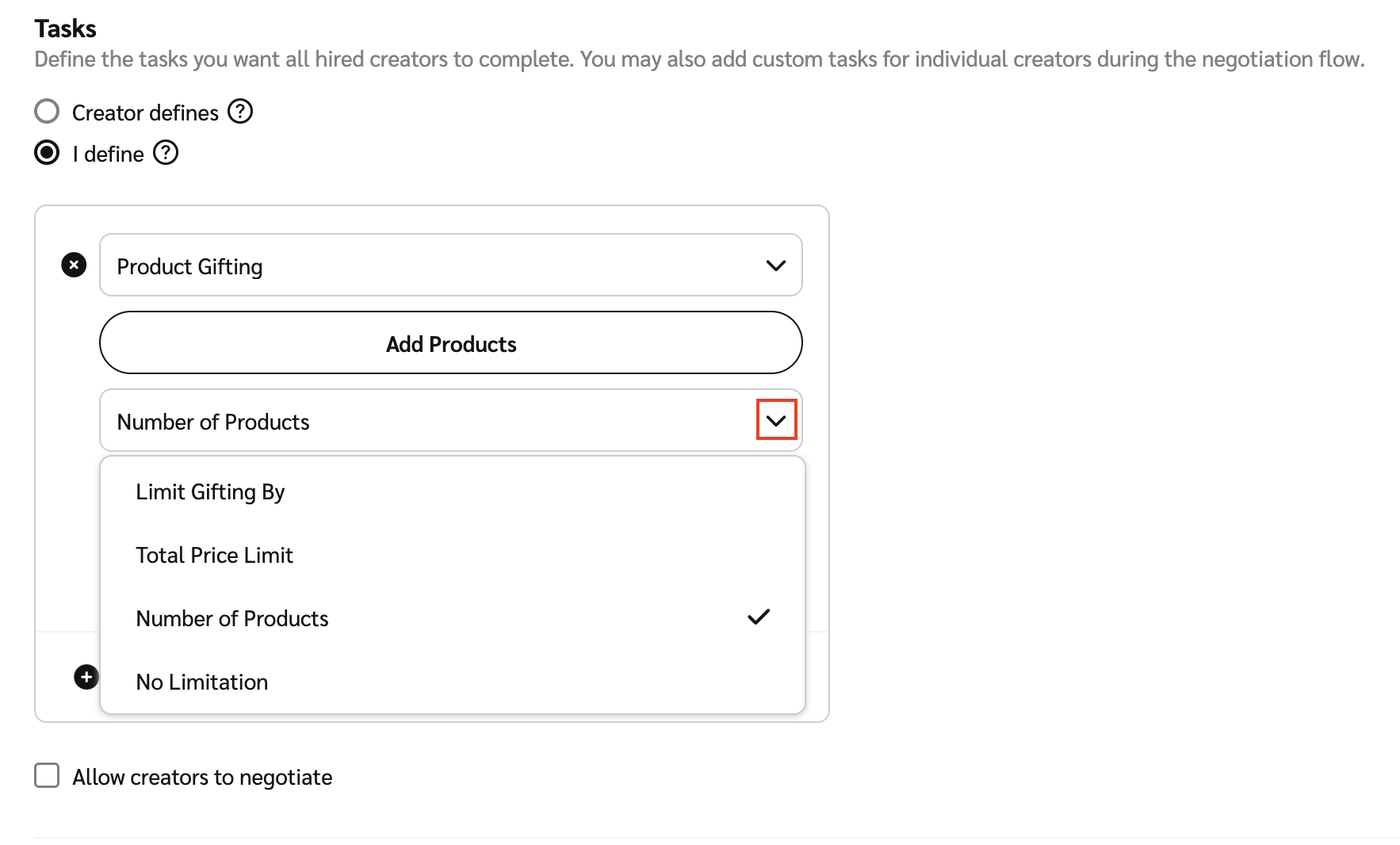Collapse the Number of Products chevron arrow
This screenshot has width=1400, height=845.
point(776,420)
